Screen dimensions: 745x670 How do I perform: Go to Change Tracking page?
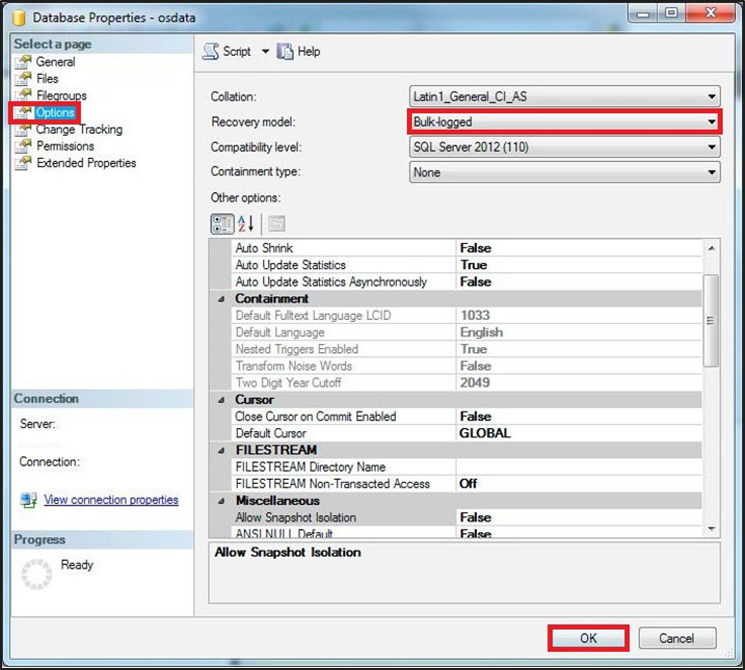pos(79,129)
